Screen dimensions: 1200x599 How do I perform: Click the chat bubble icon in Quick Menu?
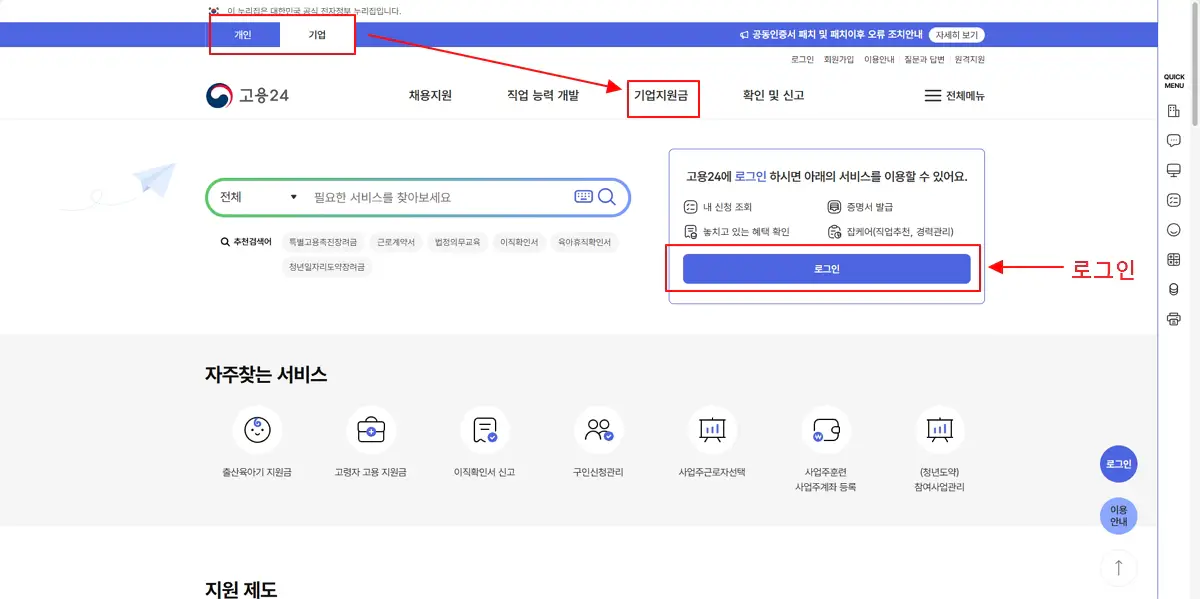pyautogui.click(x=1174, y=141)
